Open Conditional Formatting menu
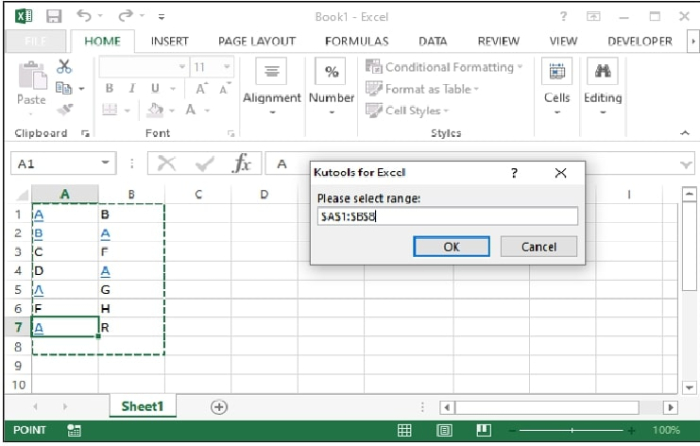700x446 pixels. pyautogui.click(x=444, y=67)
